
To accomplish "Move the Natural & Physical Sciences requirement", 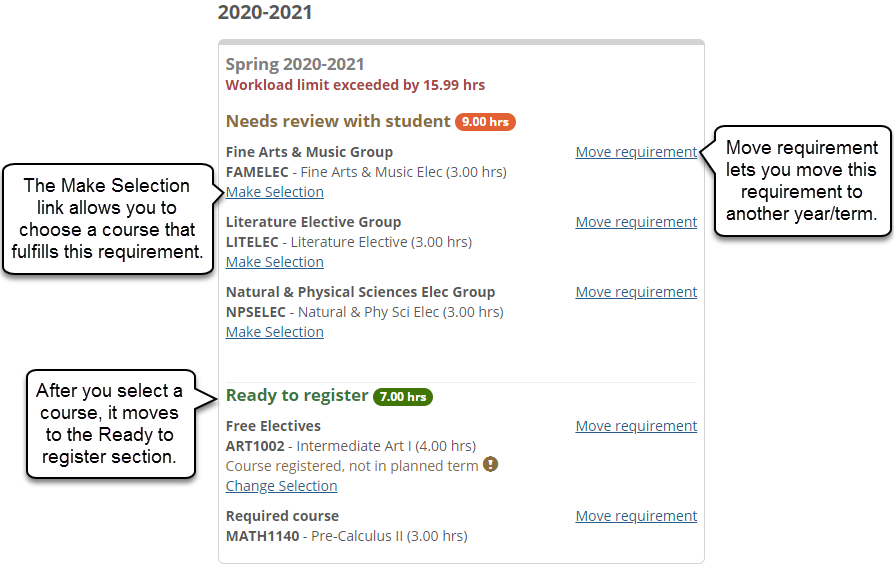I will [x=636, y=292].
